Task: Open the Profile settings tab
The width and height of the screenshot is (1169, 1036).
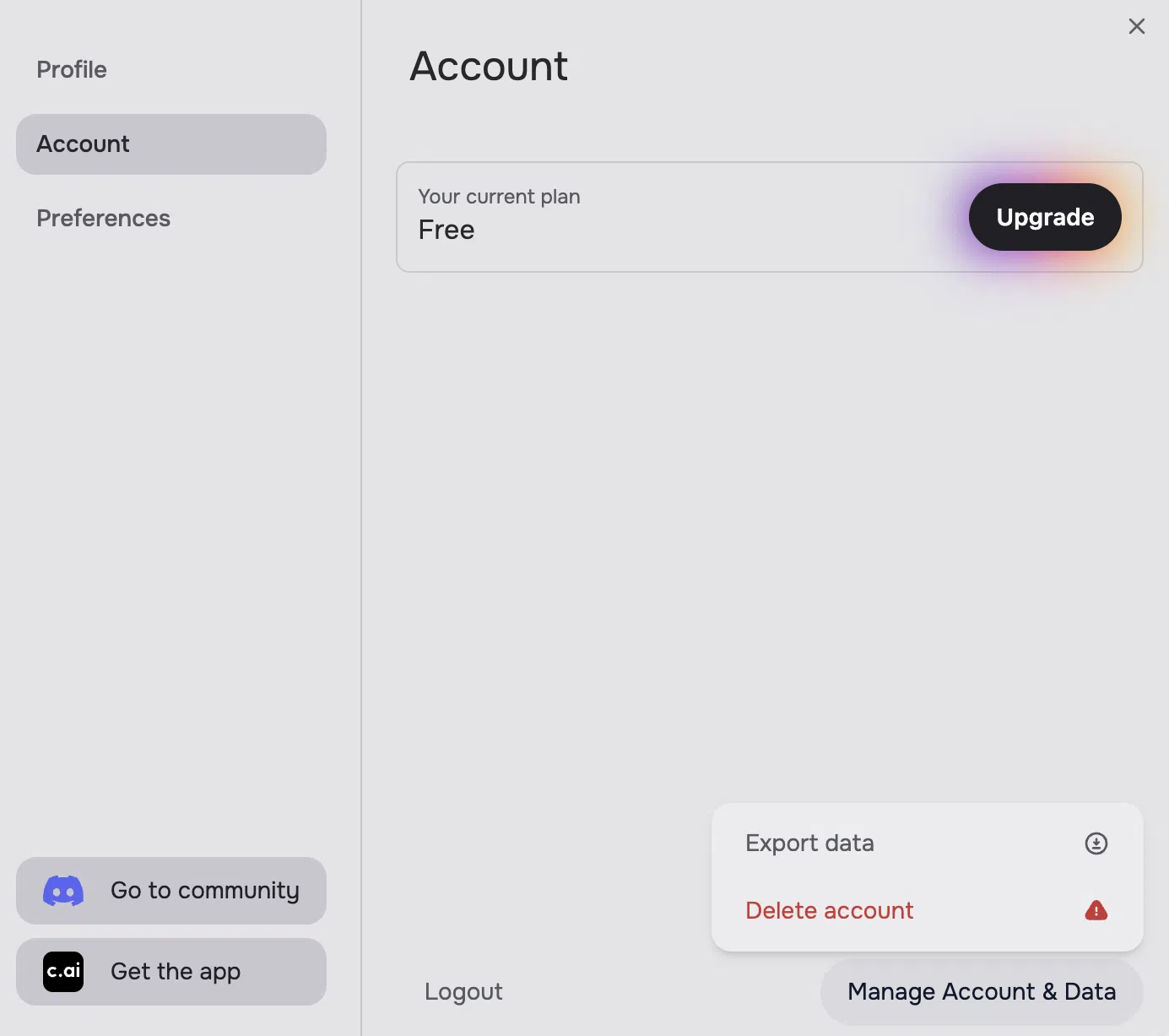Action: [x=72, y=69]
